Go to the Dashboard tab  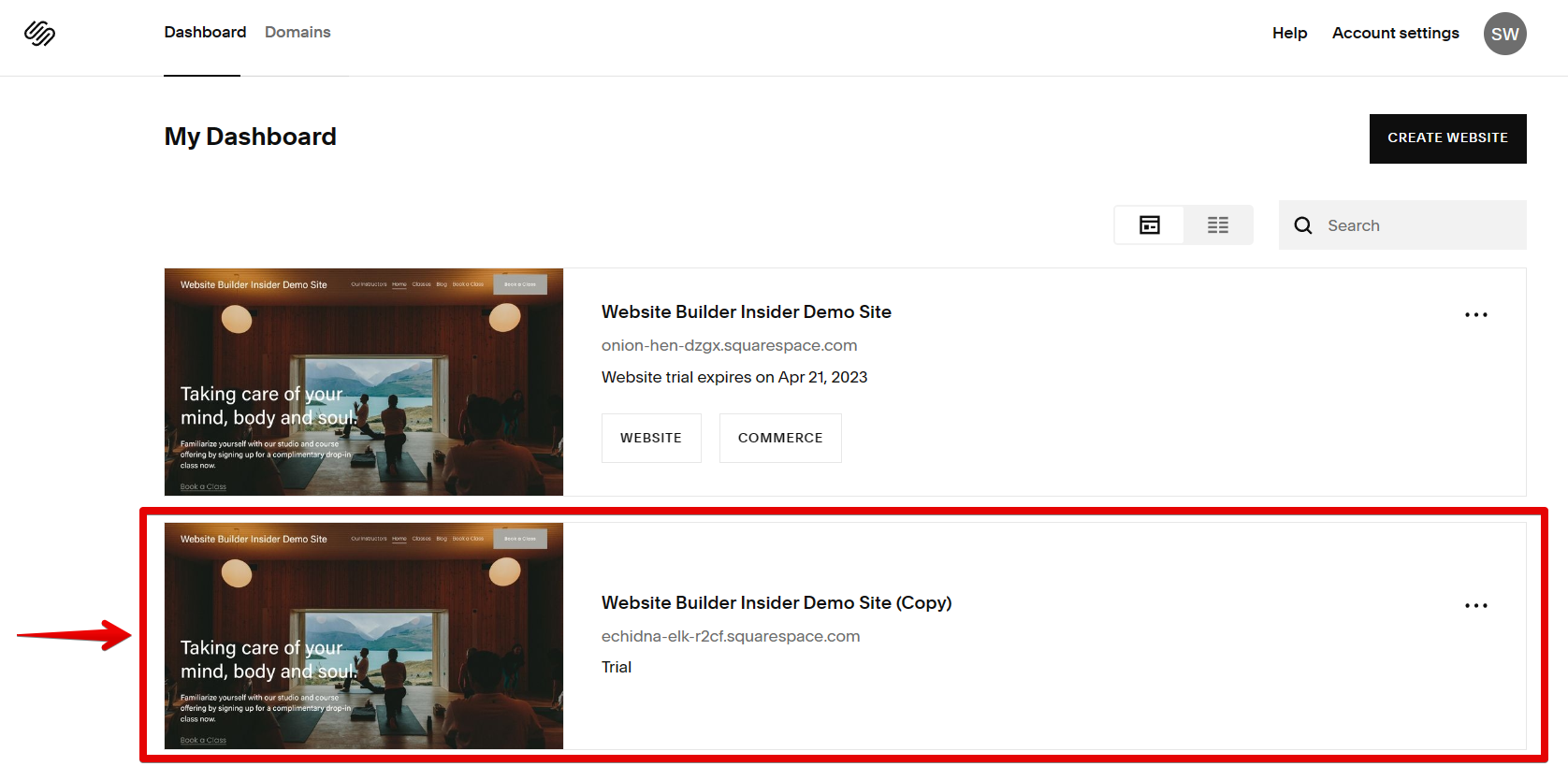pyautogui.click(x=205, y=32)
